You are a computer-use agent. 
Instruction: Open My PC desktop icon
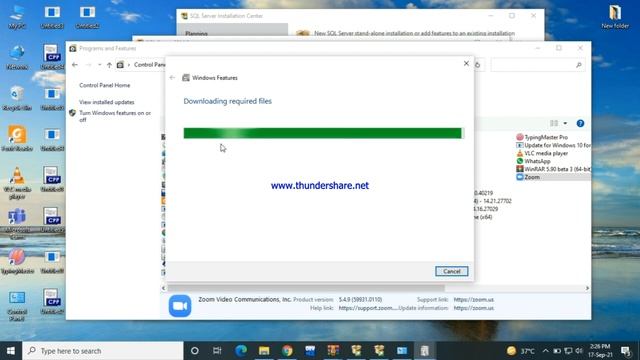[x=17, y=17]
